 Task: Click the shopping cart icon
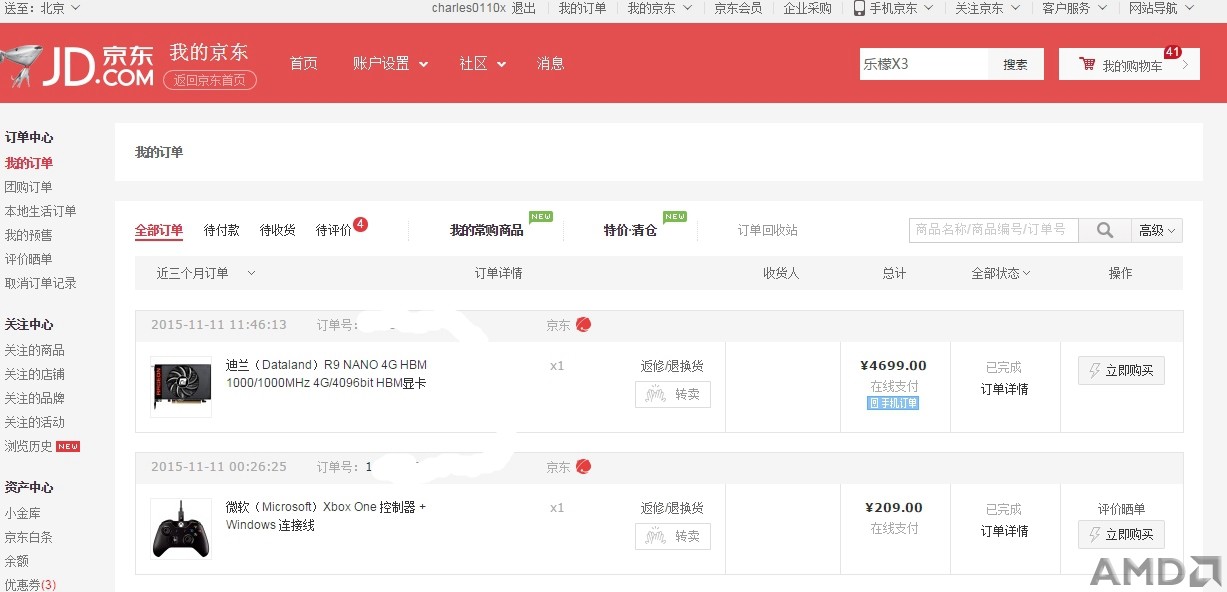click(1087, 64)
